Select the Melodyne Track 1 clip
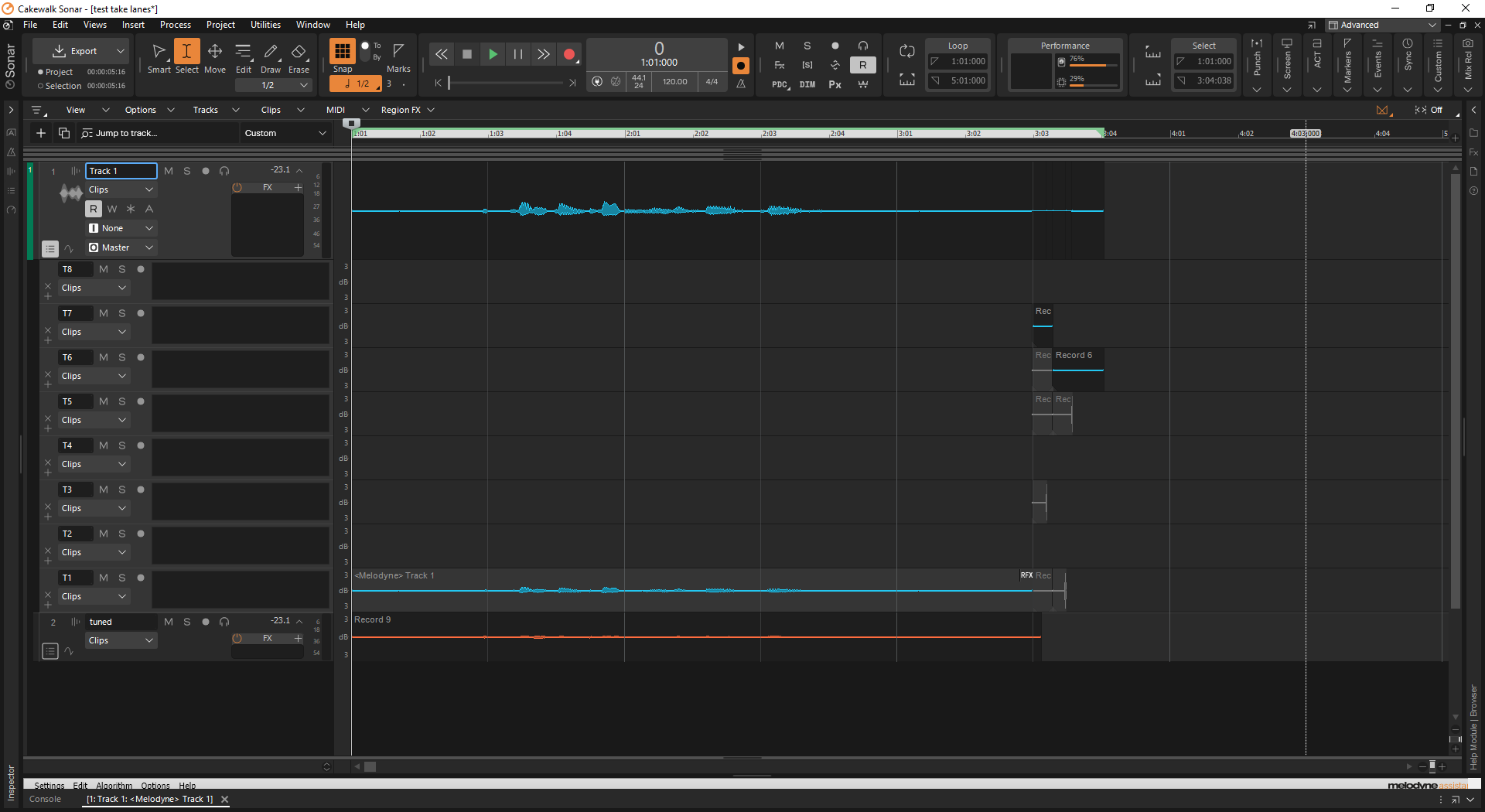Image resolution: width=1485 pixels, height=812 pixels. tap(691, 590)
